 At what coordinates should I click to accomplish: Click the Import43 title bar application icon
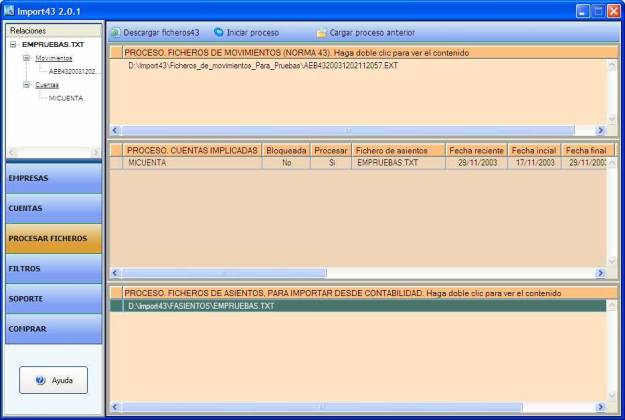coord(10,9)
